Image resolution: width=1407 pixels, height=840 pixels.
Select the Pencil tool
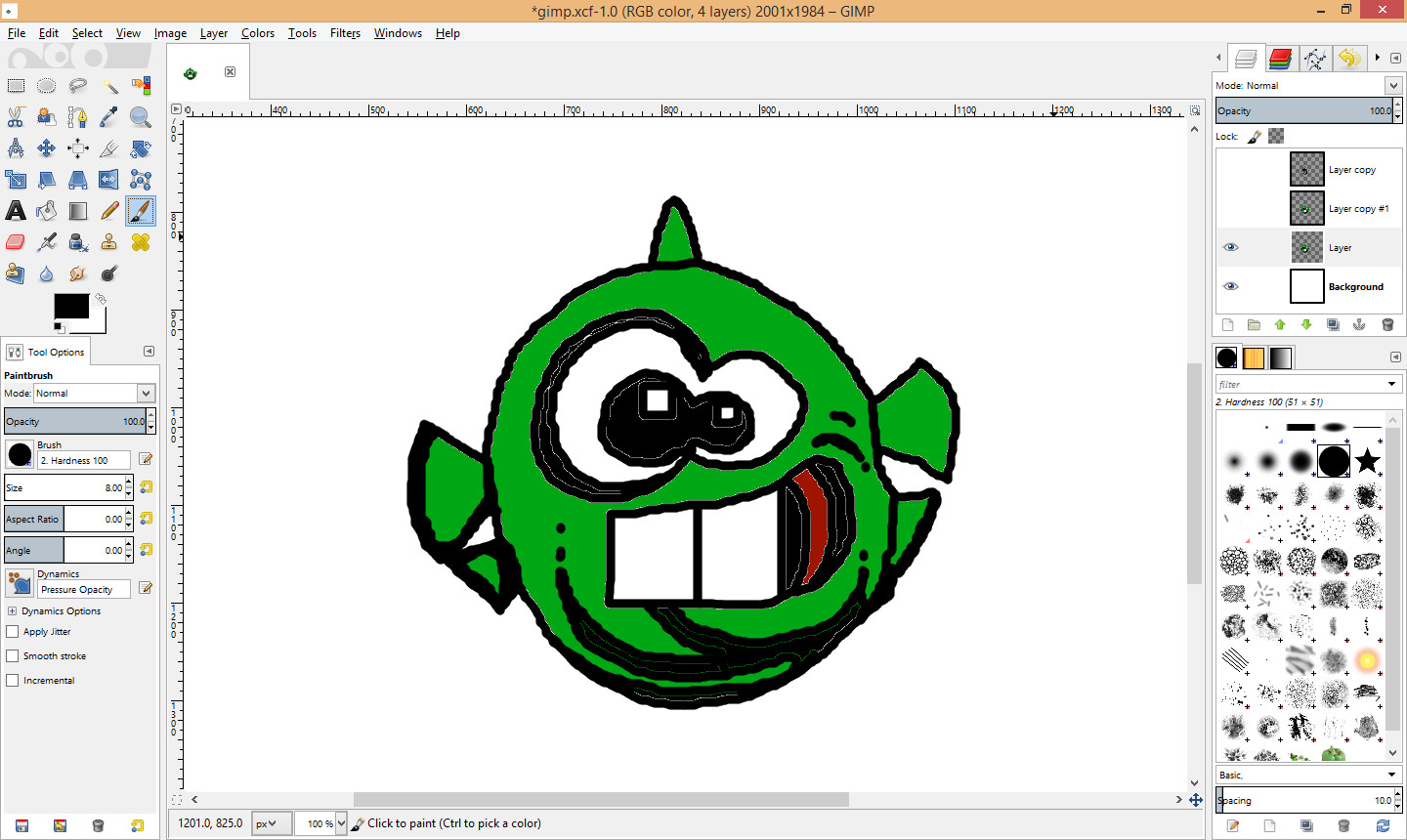pos(108,210)
